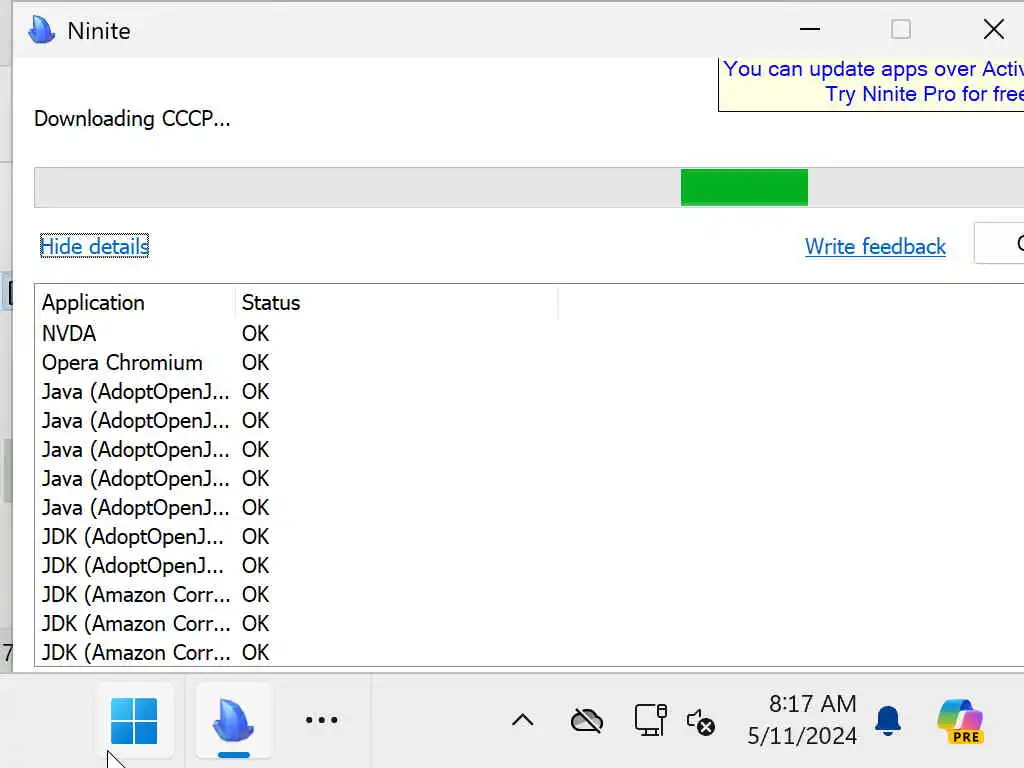
Task: Open the Write feedback link
Action: (875, 246)
